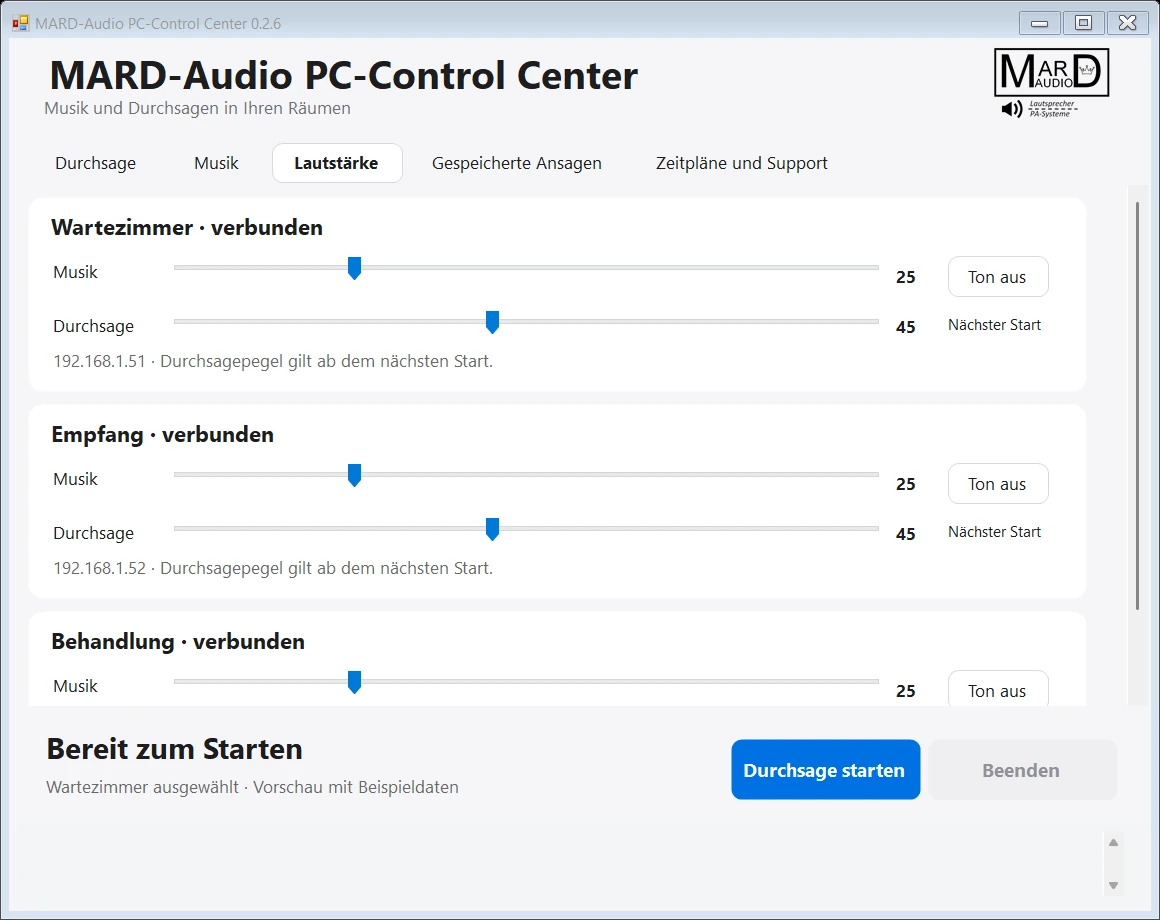Click the 192.168.1.52 info text

tap(273, 569)
